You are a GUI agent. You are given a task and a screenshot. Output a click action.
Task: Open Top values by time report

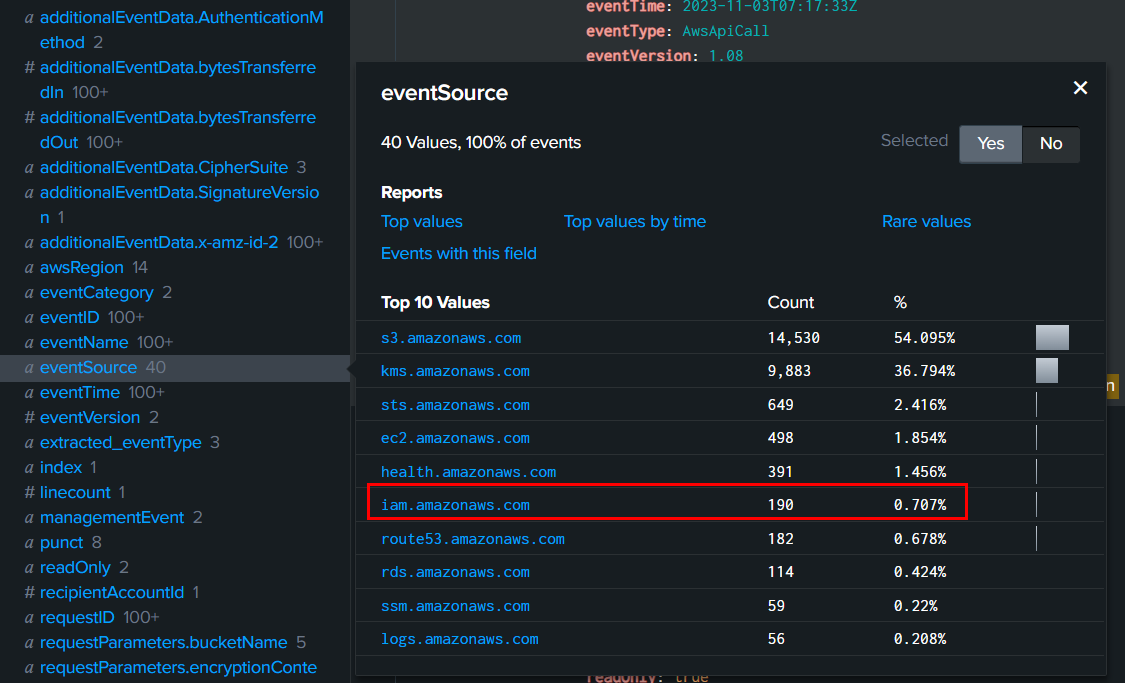pos(634,222)
